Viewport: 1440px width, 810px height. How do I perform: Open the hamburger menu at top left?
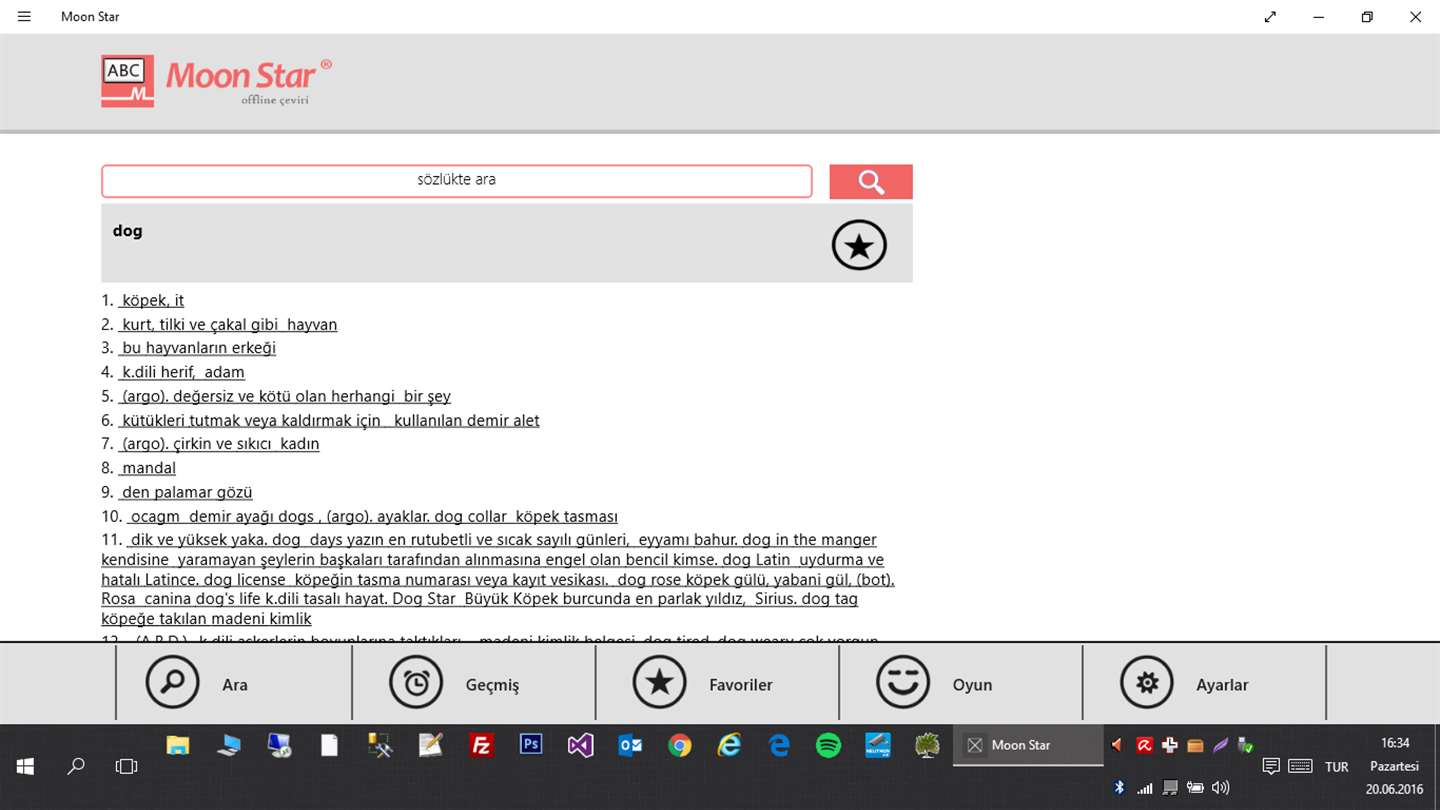[24, 17]
